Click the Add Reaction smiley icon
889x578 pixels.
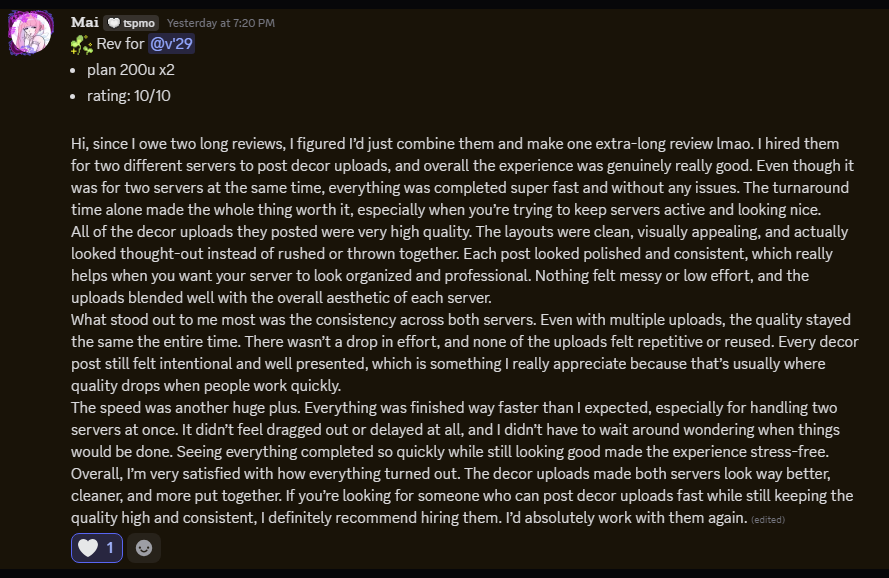[x=144, y=548]
